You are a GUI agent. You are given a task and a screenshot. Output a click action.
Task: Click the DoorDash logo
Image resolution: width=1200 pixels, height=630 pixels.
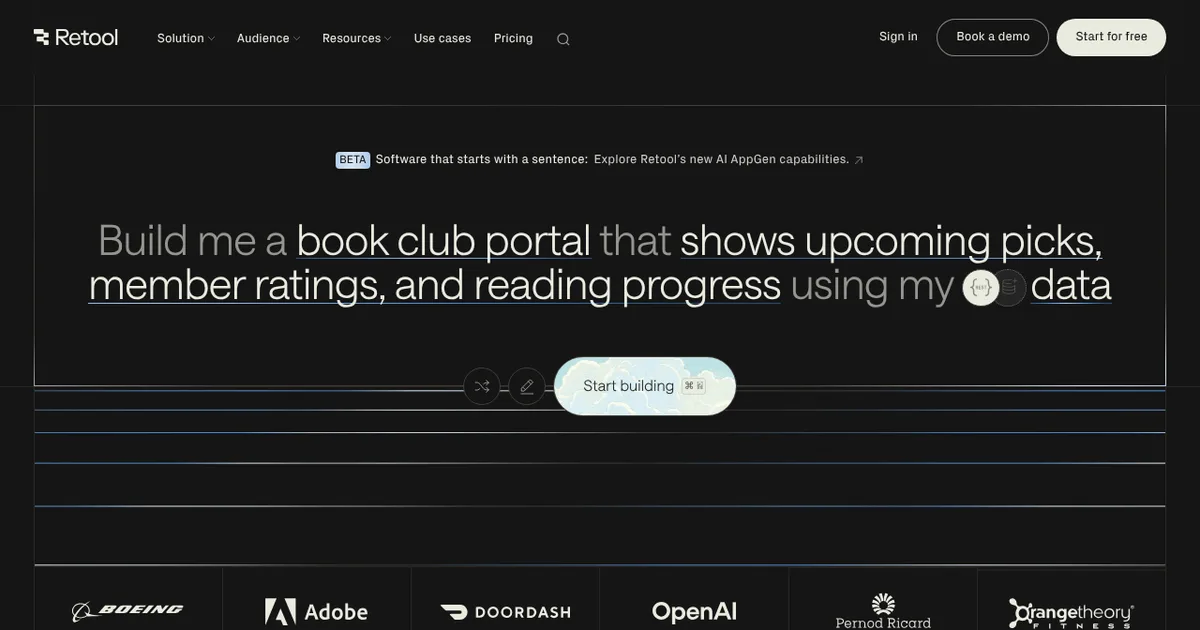click(x=505, y=612)
